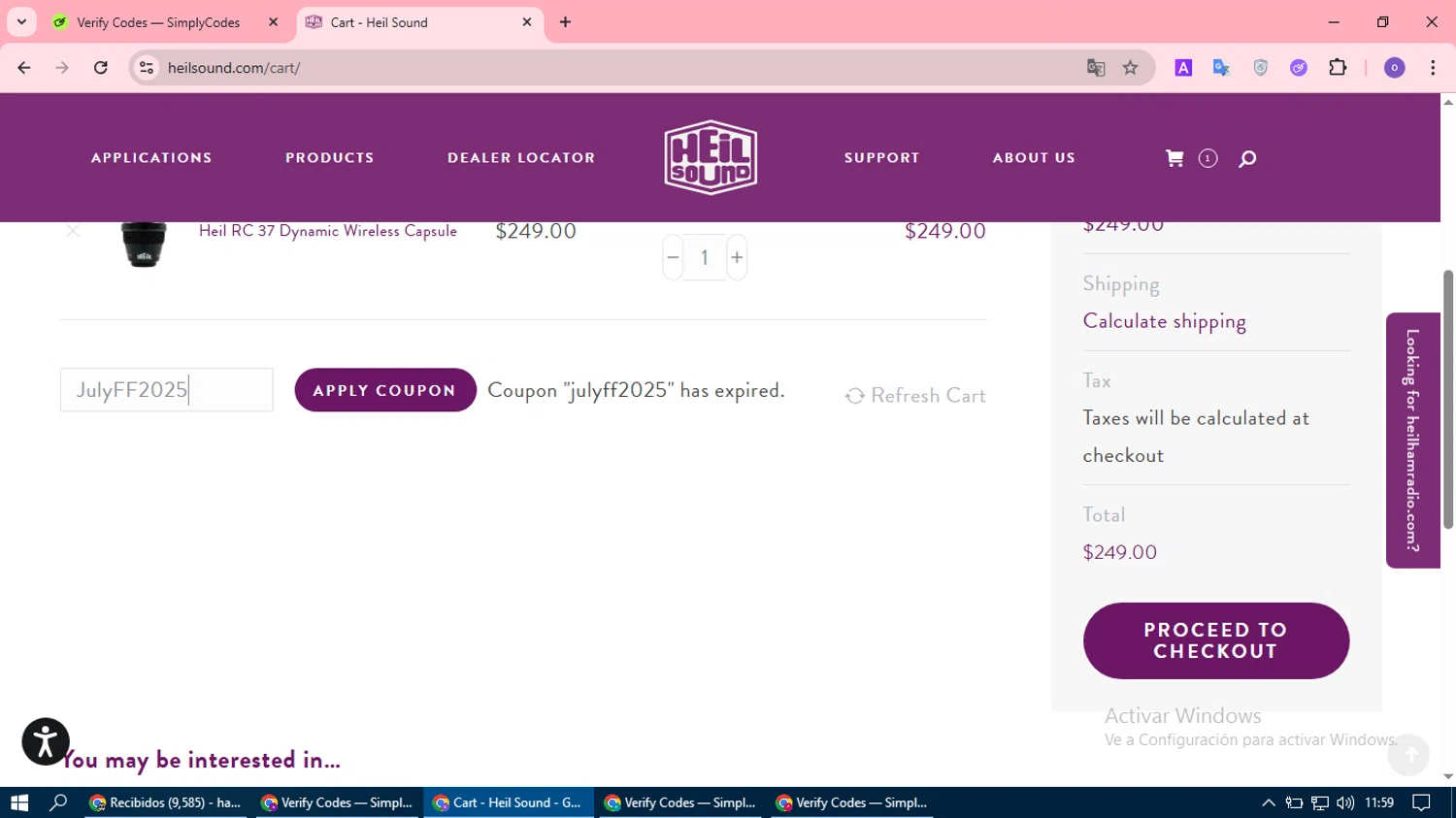Open the Extensions puzzle menu
This screenshot has width=1456, height=818.
point(1338,68)
